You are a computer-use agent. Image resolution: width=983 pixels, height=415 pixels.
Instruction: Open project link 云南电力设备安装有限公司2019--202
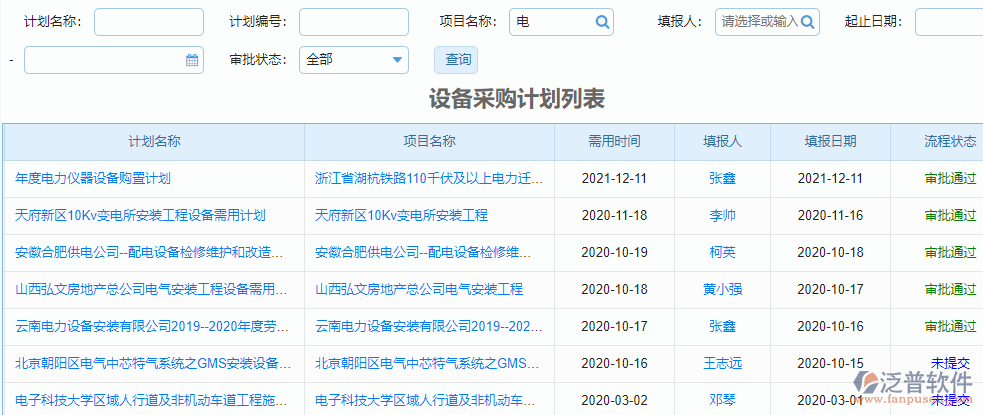429,327
